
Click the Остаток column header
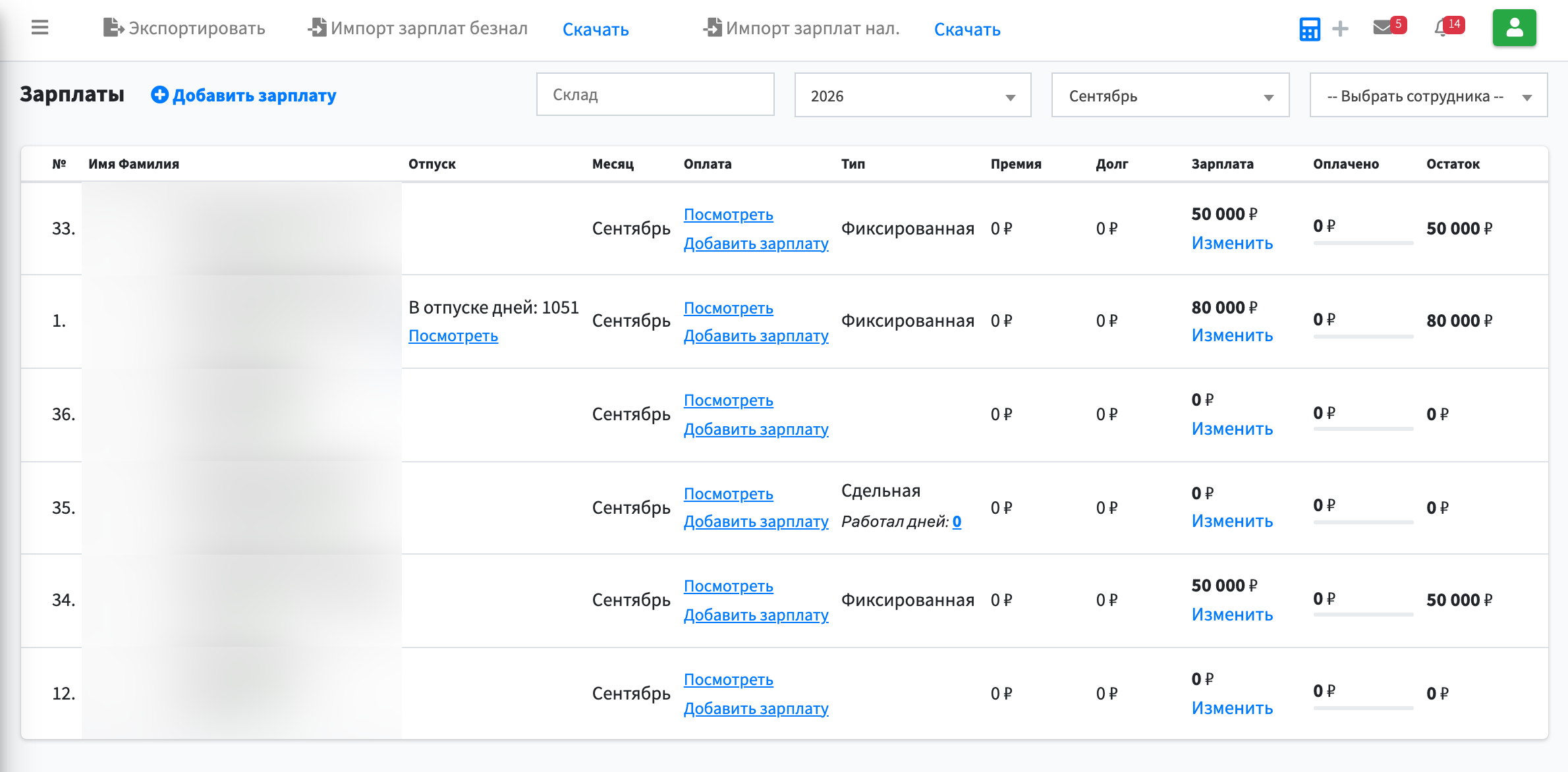[x=1453, y=164]
